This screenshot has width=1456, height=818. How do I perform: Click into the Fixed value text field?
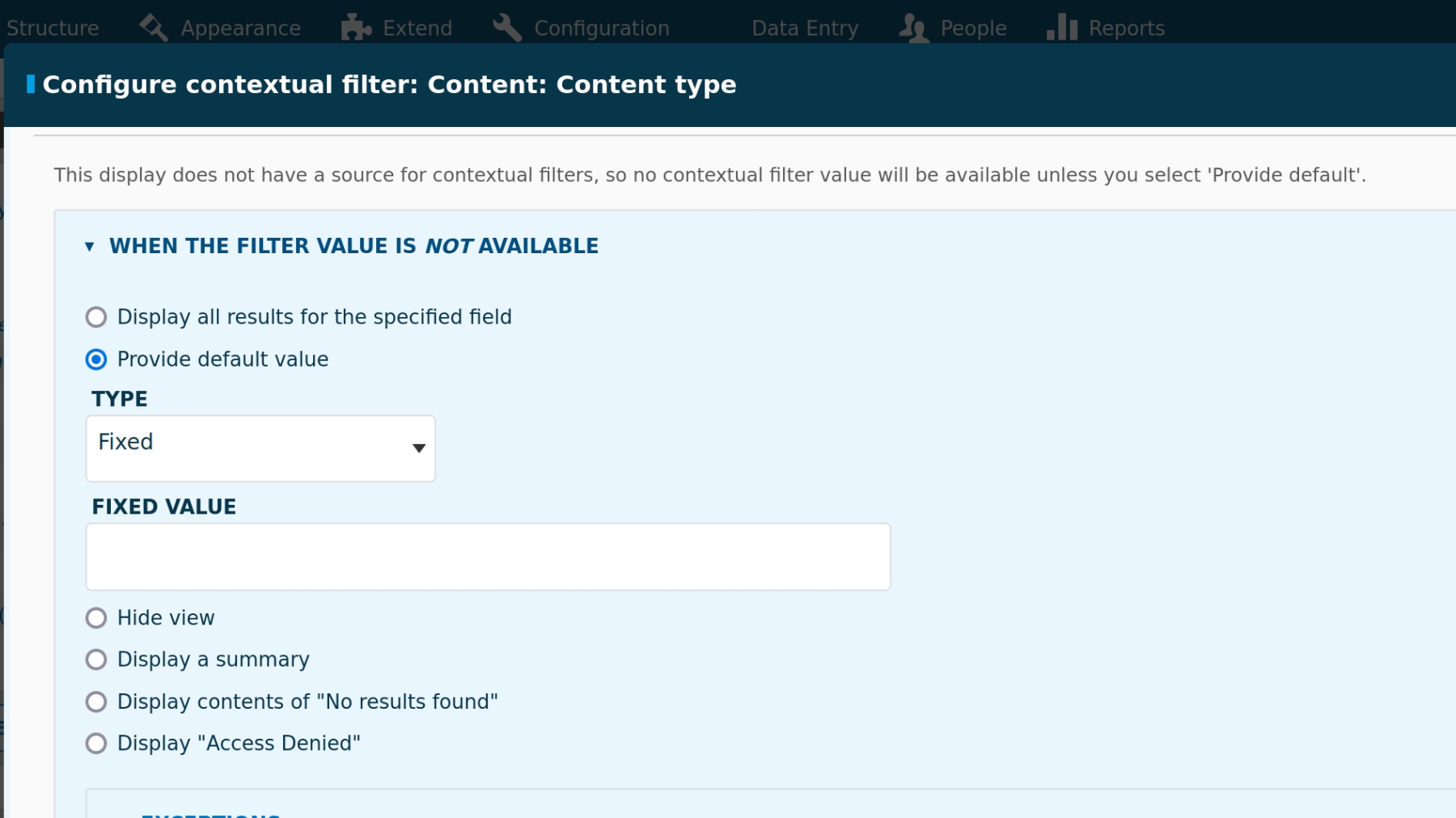[x=488, y=557]
